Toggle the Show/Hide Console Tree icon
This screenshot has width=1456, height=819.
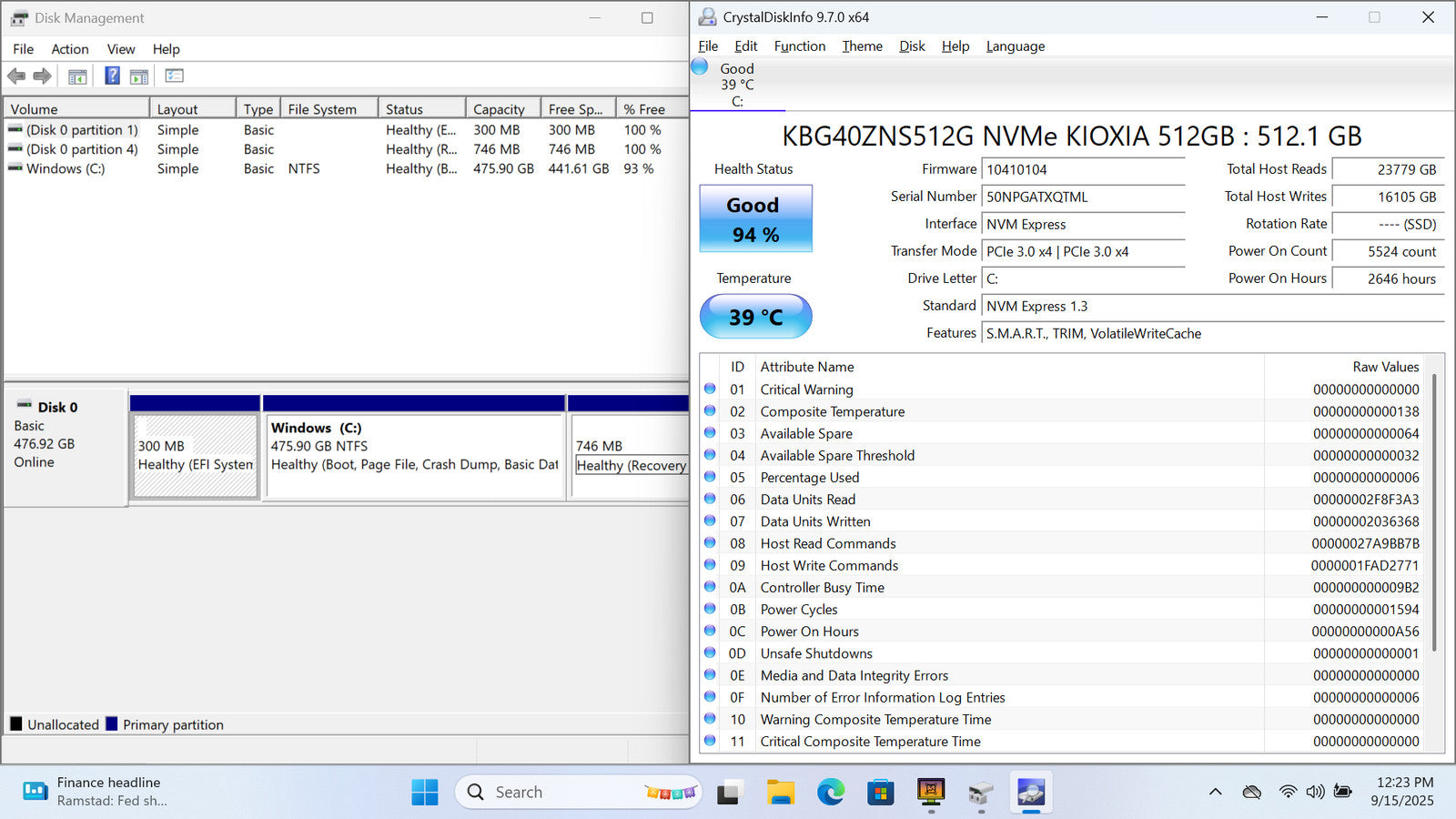[x=77, y=76]
